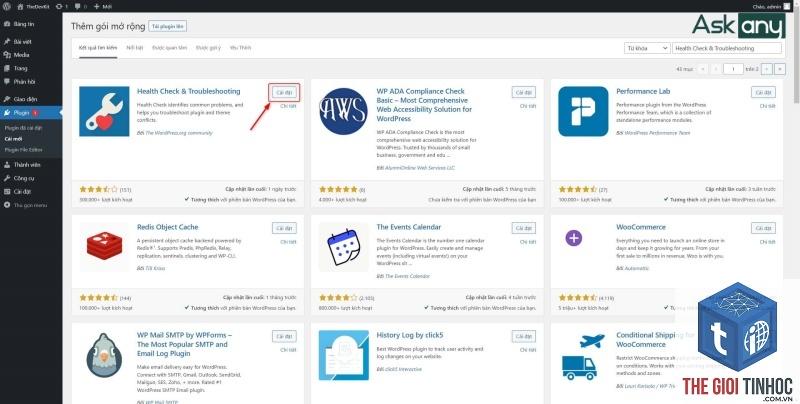Click the WooCommerce purple plus icon
This screenshot has height=404, width=800.
pos(574,238)
